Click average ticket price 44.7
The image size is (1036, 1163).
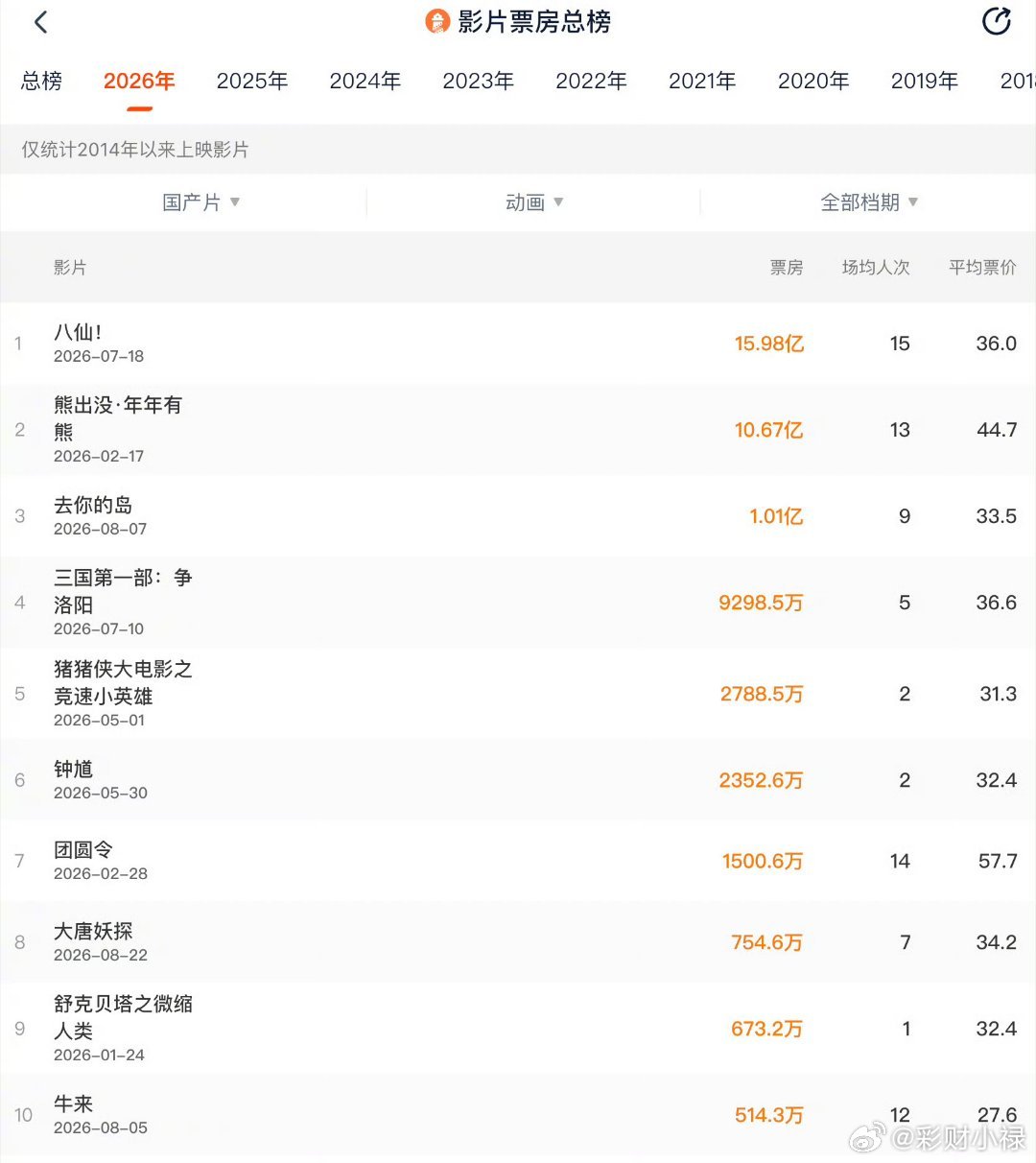click(x=997, y=430)
